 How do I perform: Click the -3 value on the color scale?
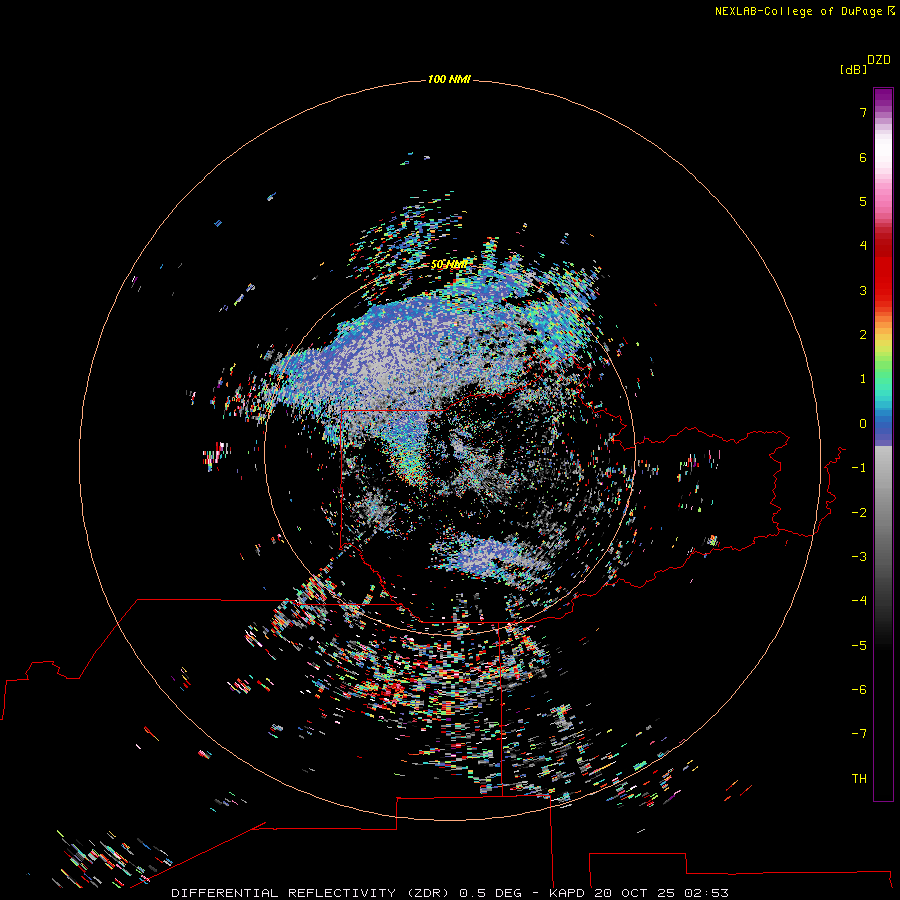point(859,557)
